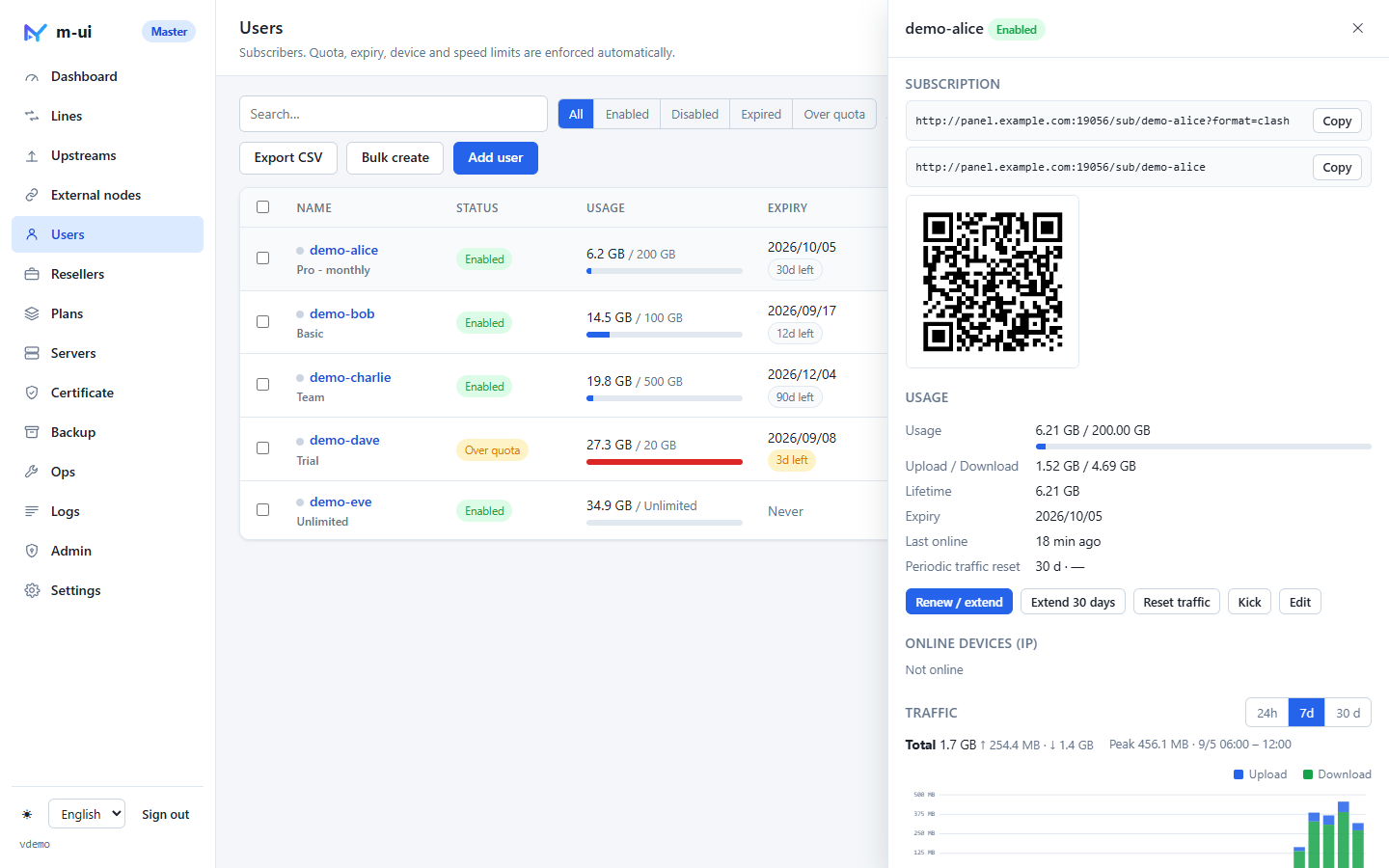Click the Backup archive icon
This screenshot has height=868, width=1389.
32,432
